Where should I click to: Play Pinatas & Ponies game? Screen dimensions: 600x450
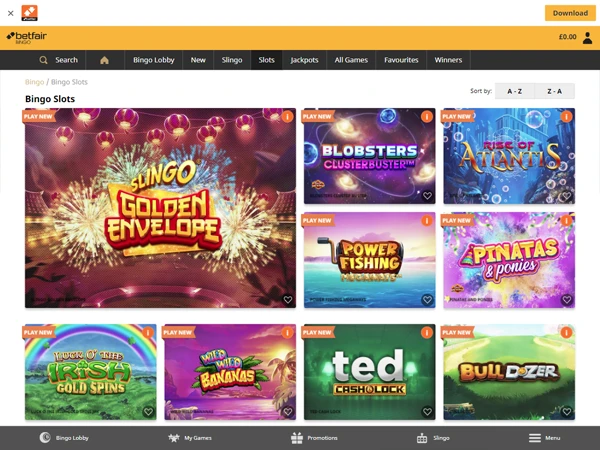tap(509, 260)
